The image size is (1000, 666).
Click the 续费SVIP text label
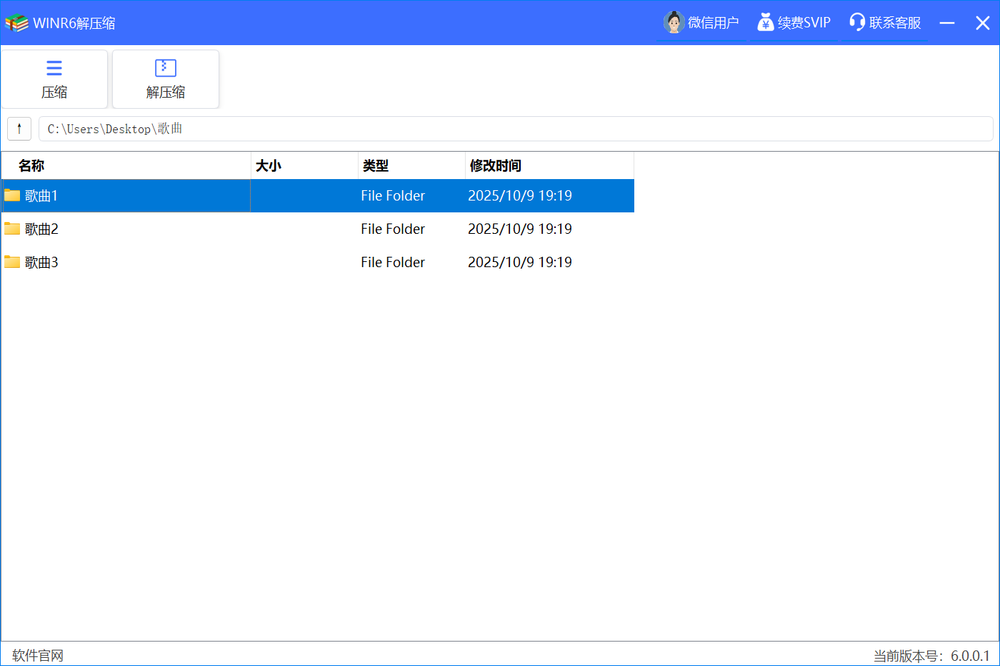click(x=804, y=22)
